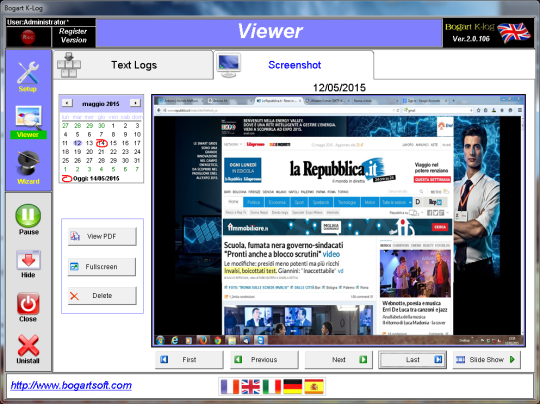Go to the Next screenshot
The image size is (540, 404).
tap(339, 360)
